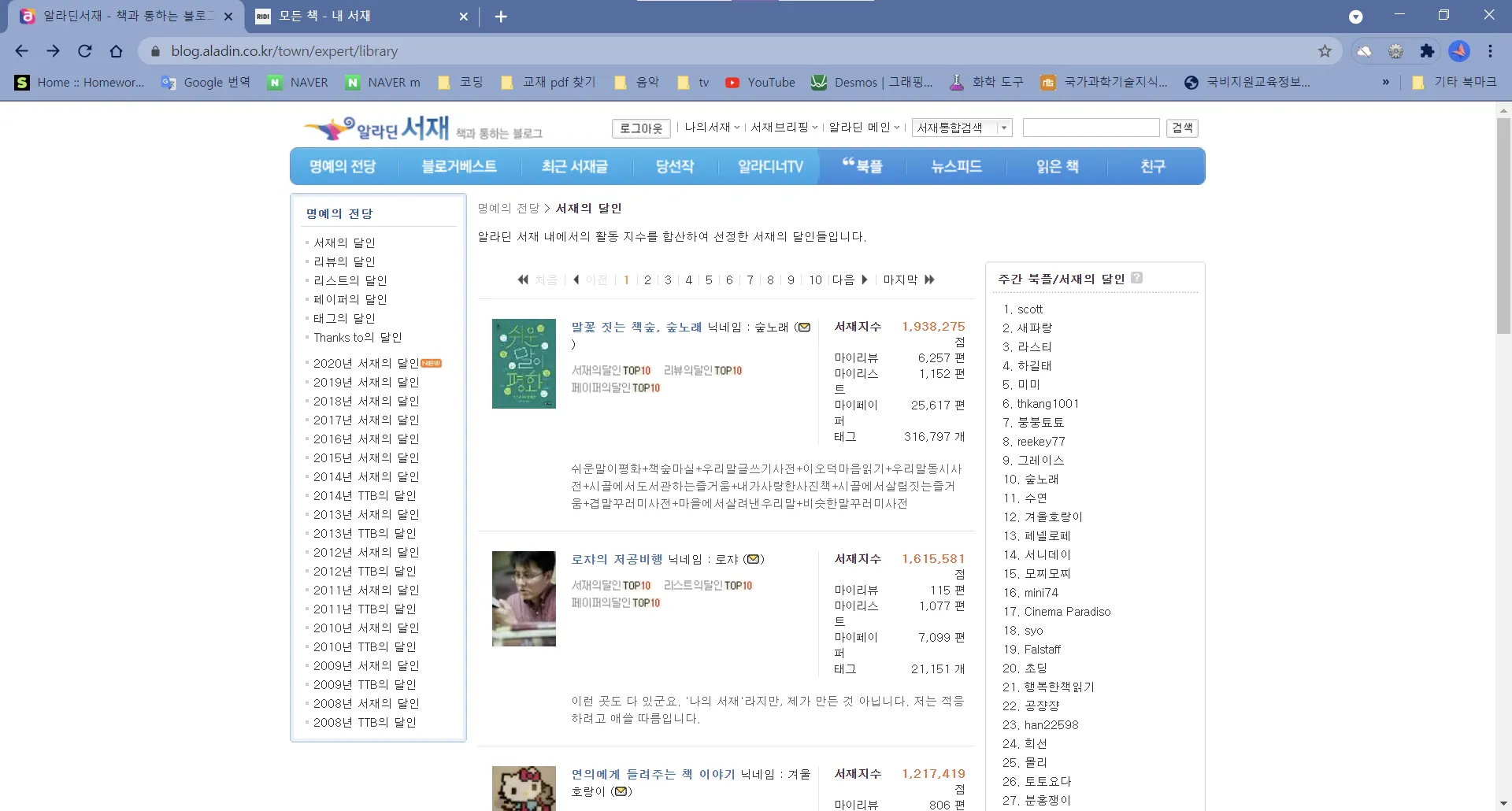This screenshot has width=1512, height=811.
Task: Click the search text field
Action: (x=1091, y=128)
